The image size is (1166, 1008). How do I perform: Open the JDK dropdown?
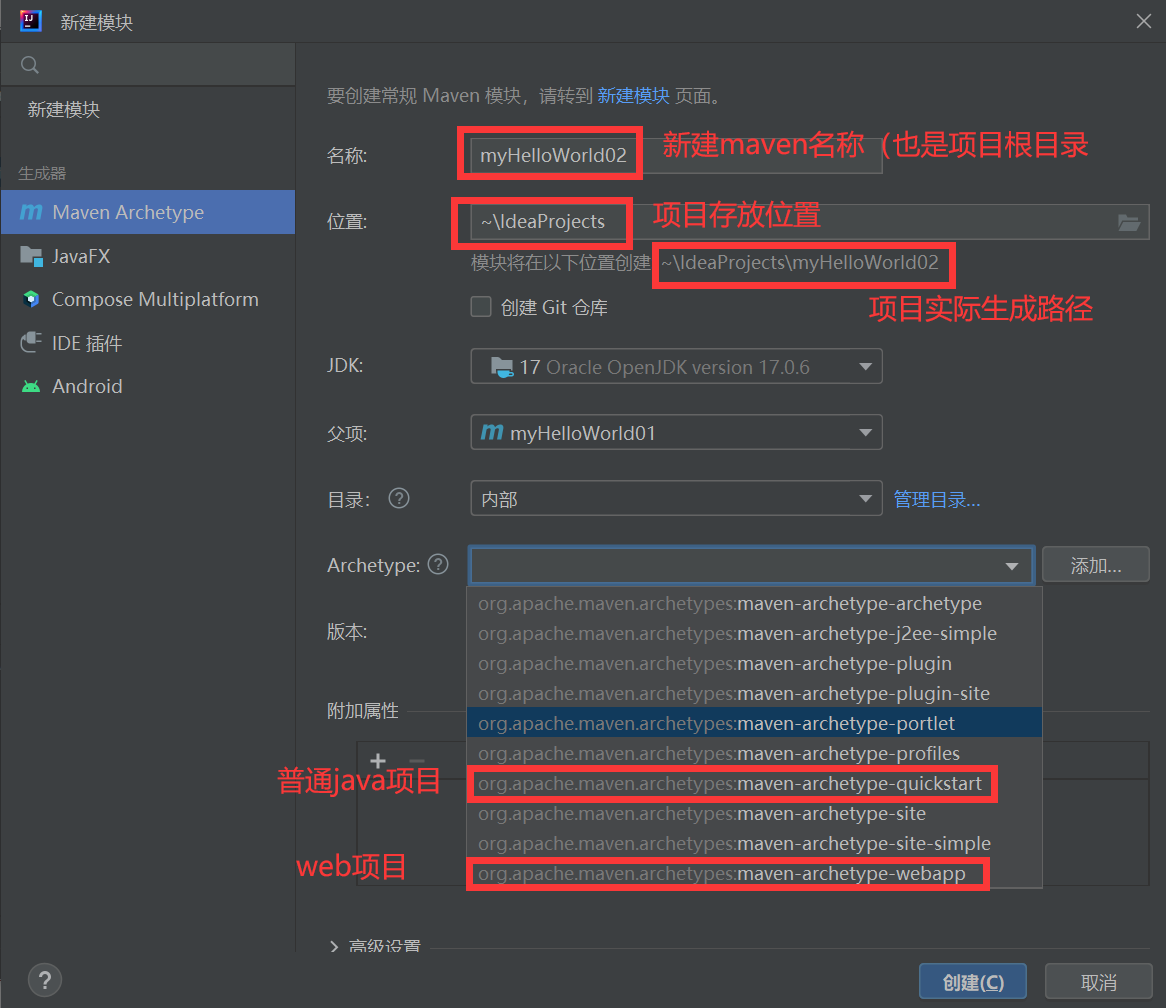[676, 366]
